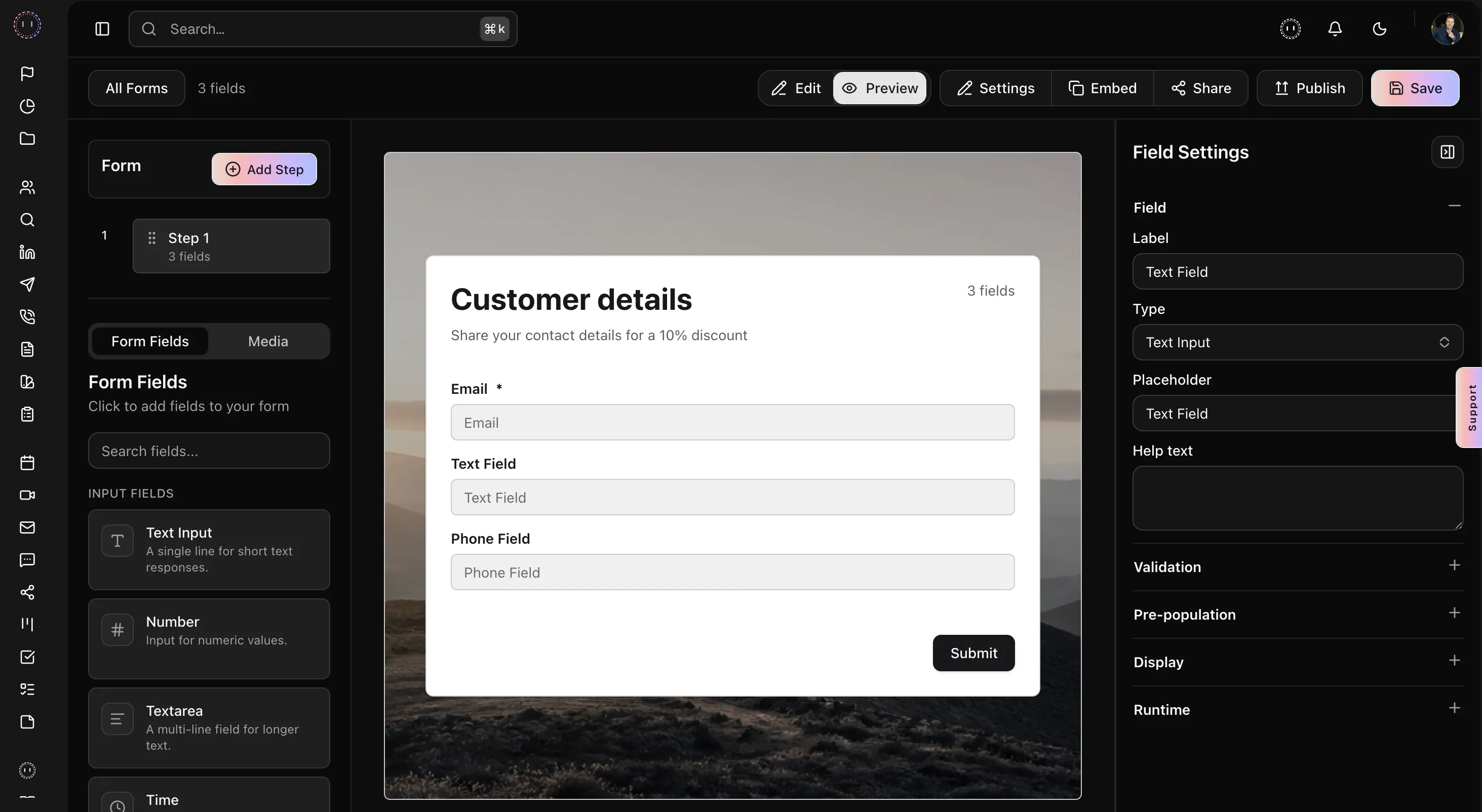1482x812 pixels.
Task: Click the app logo at sidebar top
Action: (x=27, y=25)
